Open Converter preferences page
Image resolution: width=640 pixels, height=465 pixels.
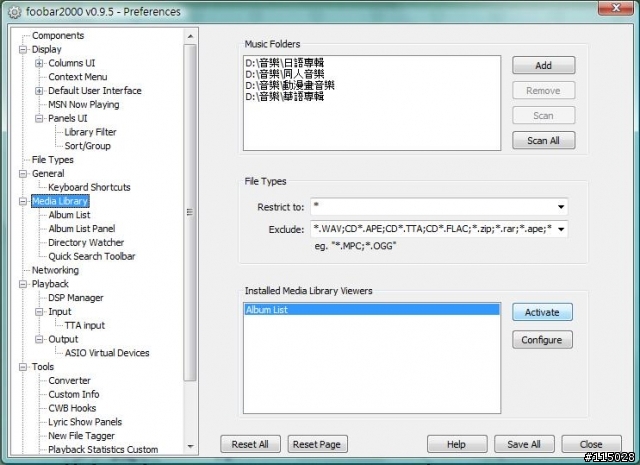(69, 380)
